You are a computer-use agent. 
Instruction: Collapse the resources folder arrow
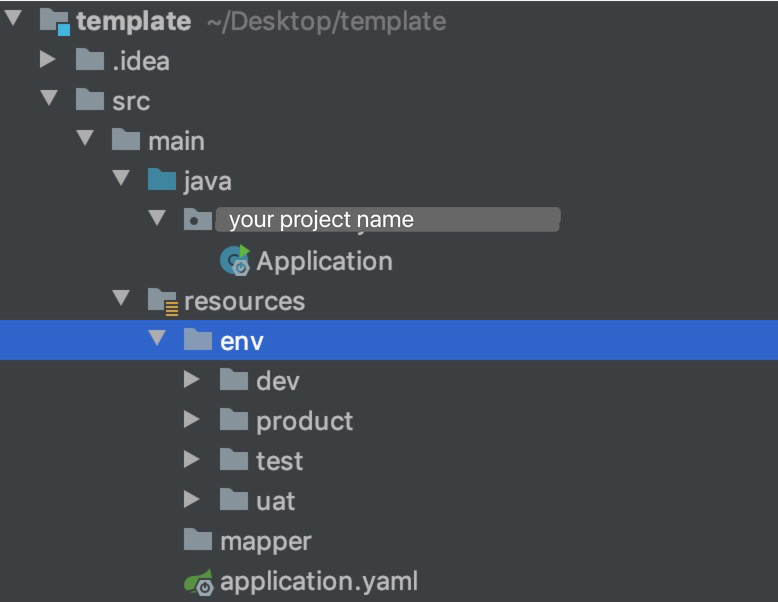coord(121,299)
